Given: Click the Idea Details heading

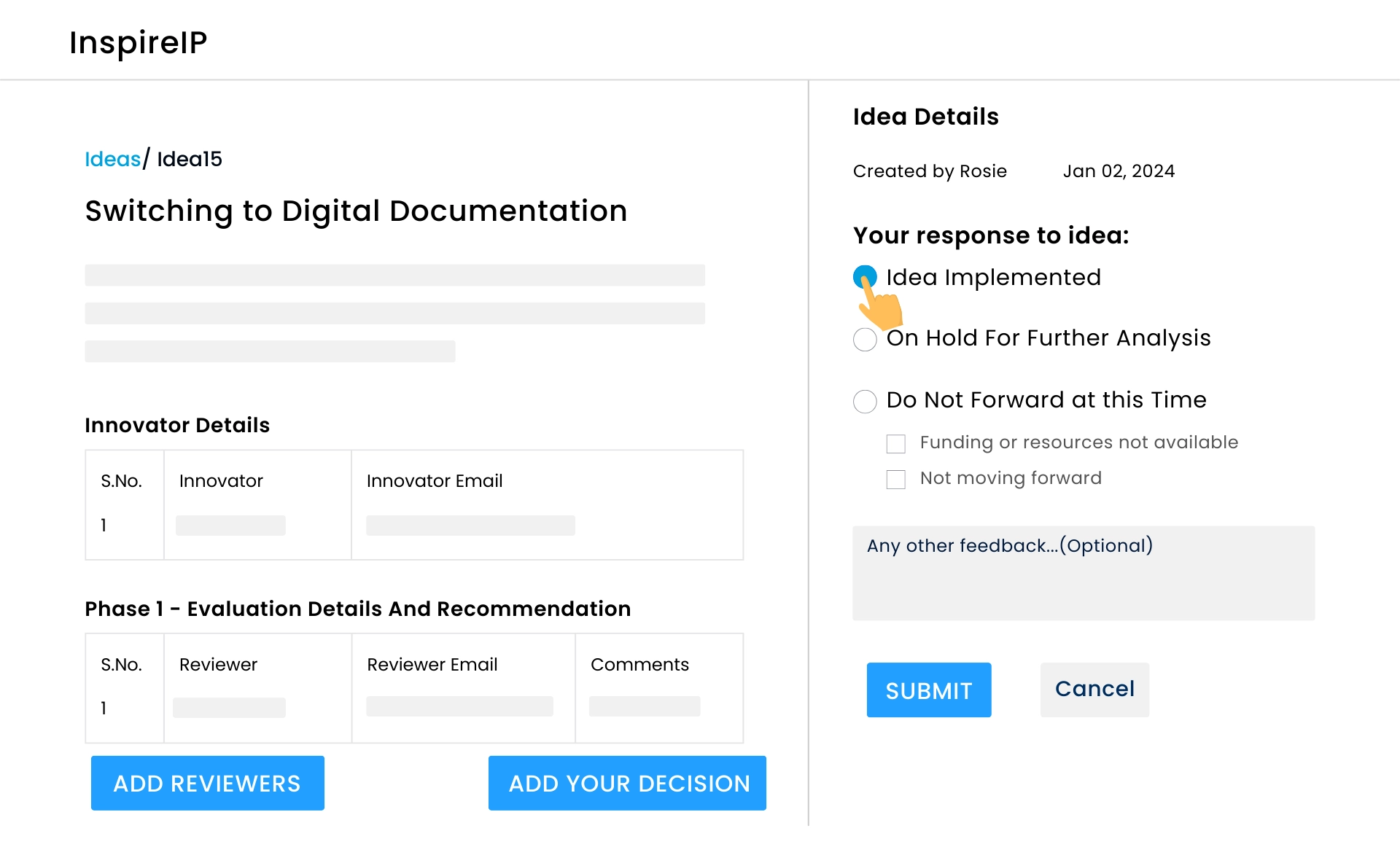Looking at the screenshot, I should coord(926,117).
